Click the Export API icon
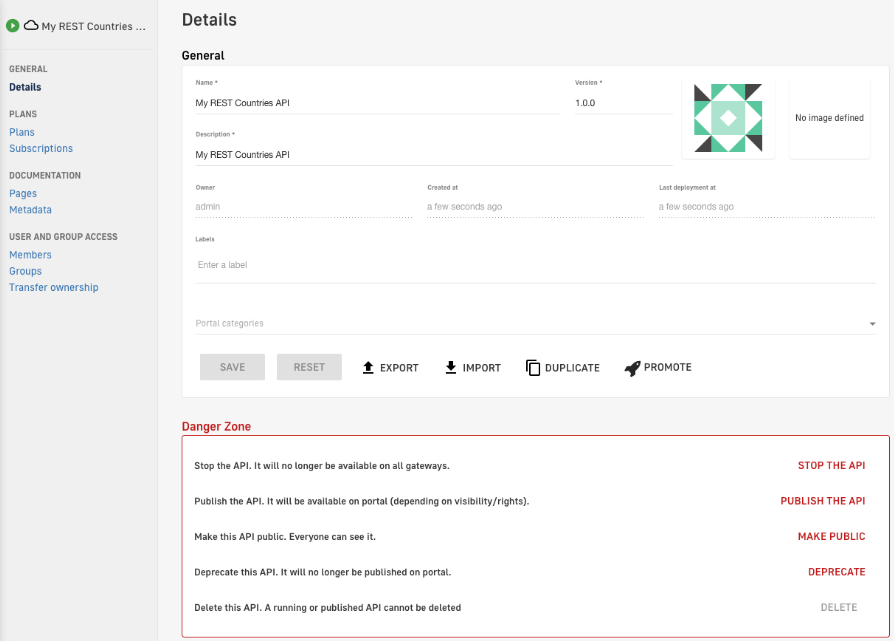The height and width of the screenshot is (641, 894). point(369,367)
